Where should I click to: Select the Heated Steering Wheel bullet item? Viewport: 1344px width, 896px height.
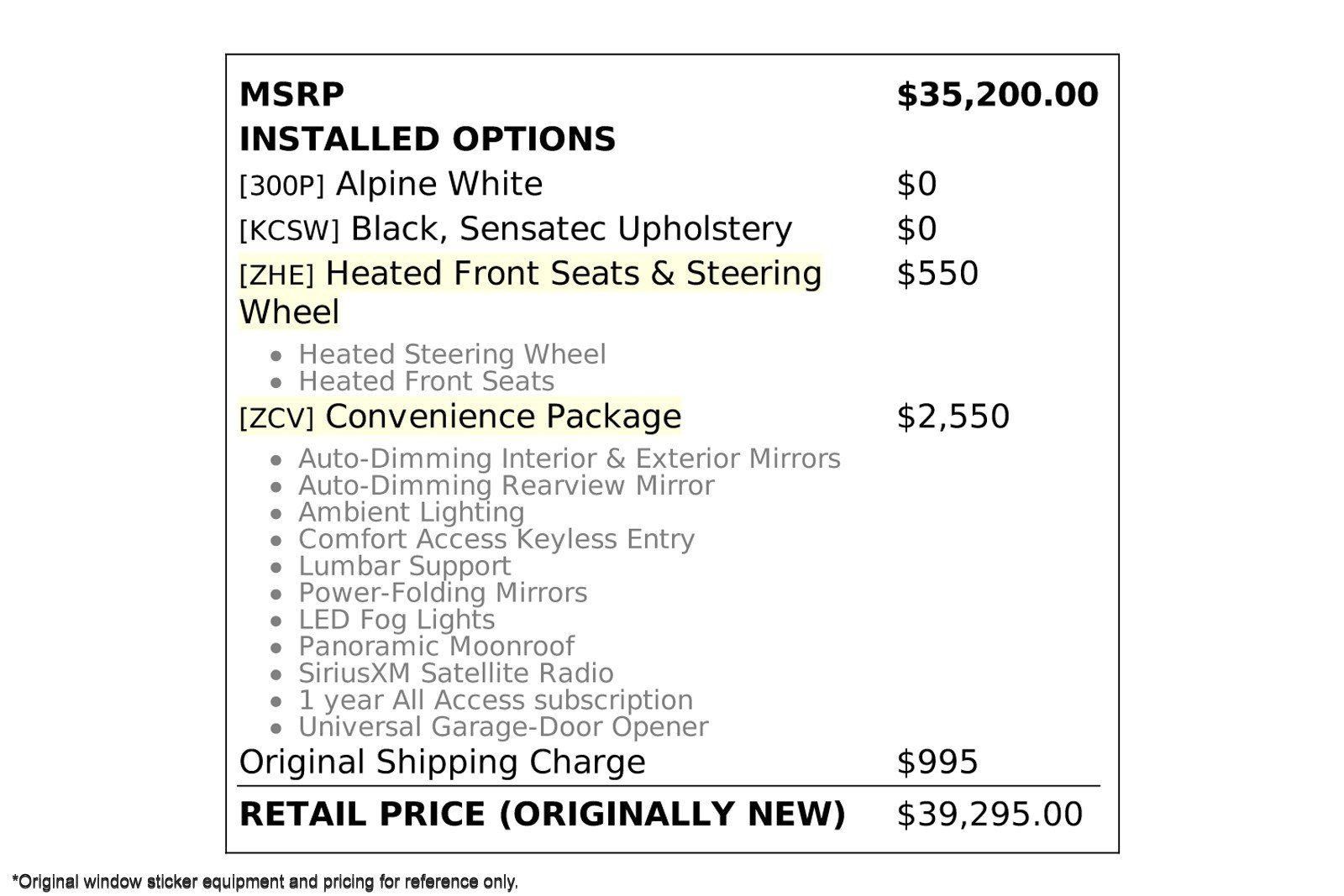tap(451, 354)
